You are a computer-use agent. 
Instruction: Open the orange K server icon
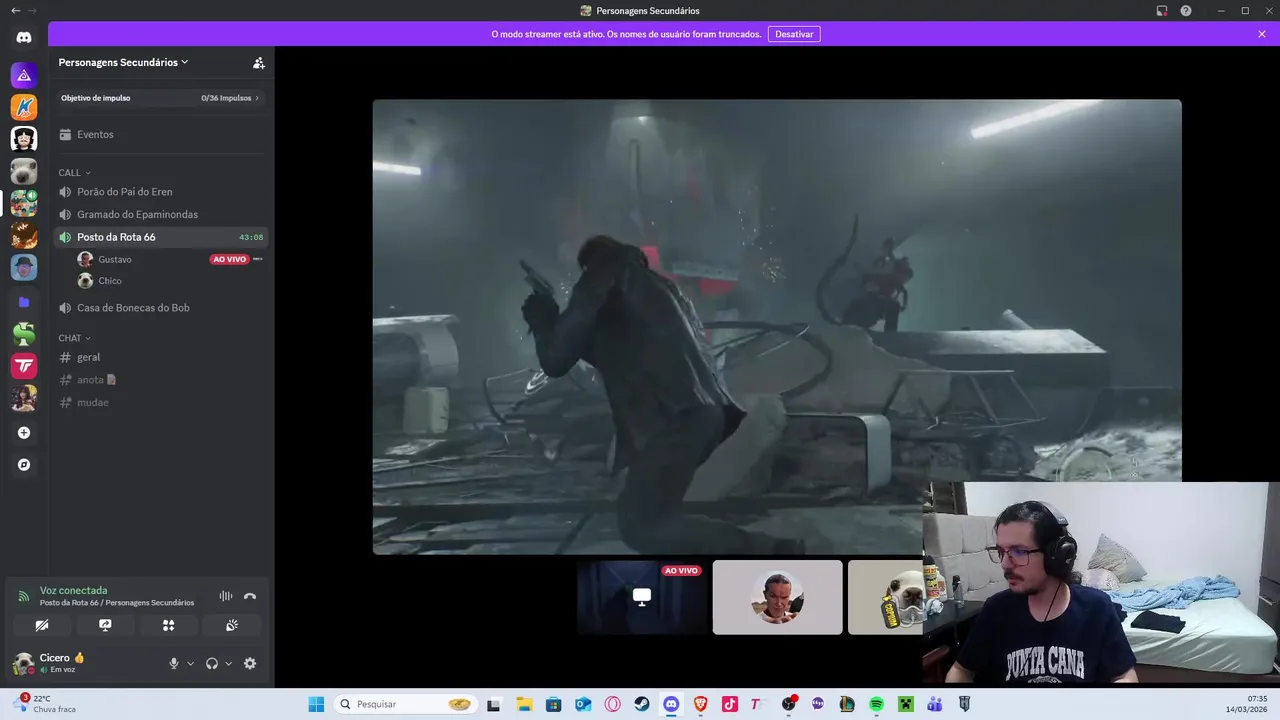pyautogui.click(x=24, y=107)
